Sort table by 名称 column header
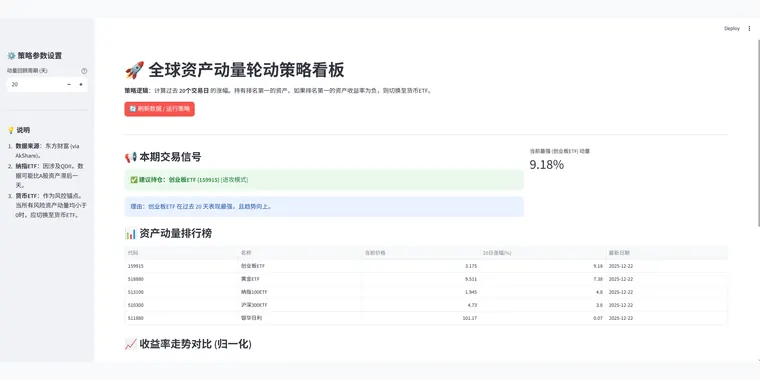The height and width of the screenshot is (380, 760). 300,253
